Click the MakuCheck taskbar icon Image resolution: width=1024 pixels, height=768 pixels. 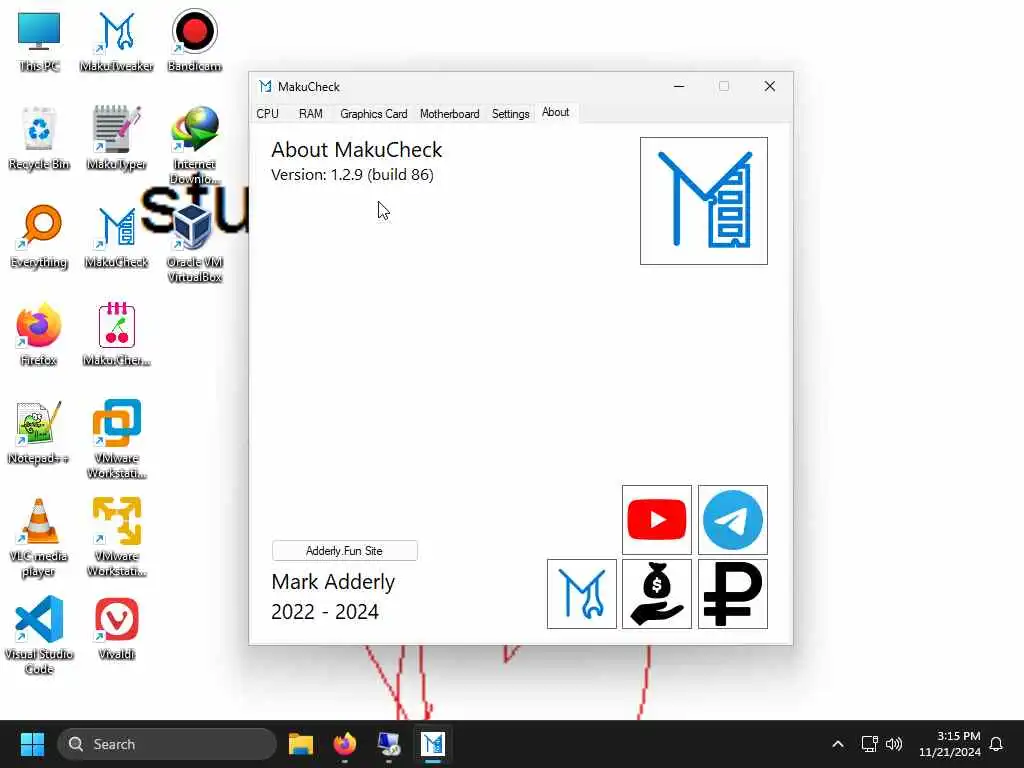(432, 744)
